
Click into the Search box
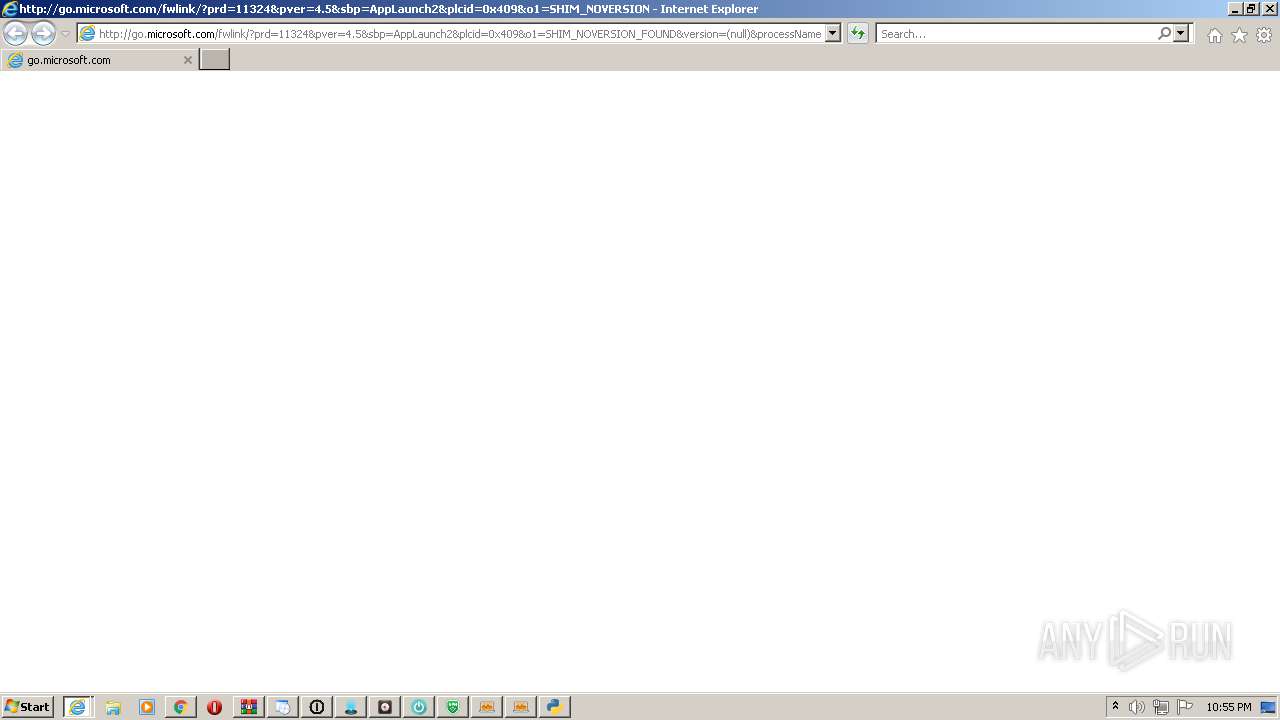pos(1016,34)
